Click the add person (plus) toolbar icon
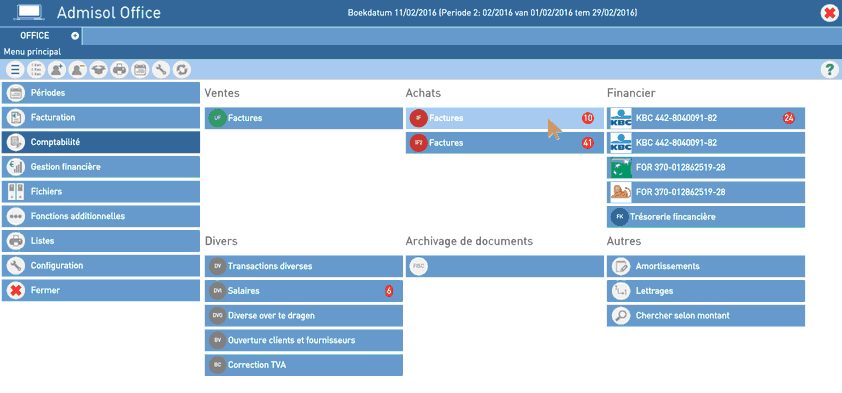Viewport: 842px width, 393px height. tap(57, 69)
